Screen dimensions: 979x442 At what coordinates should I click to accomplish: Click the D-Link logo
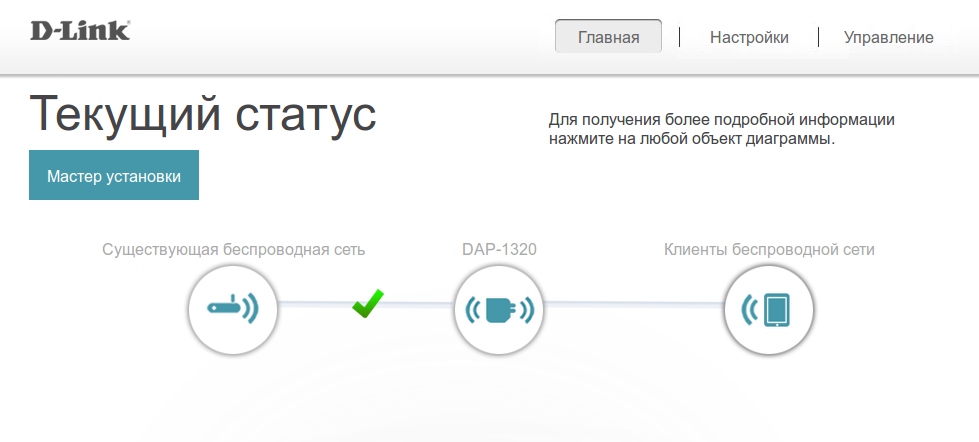[x=80, y=30]
